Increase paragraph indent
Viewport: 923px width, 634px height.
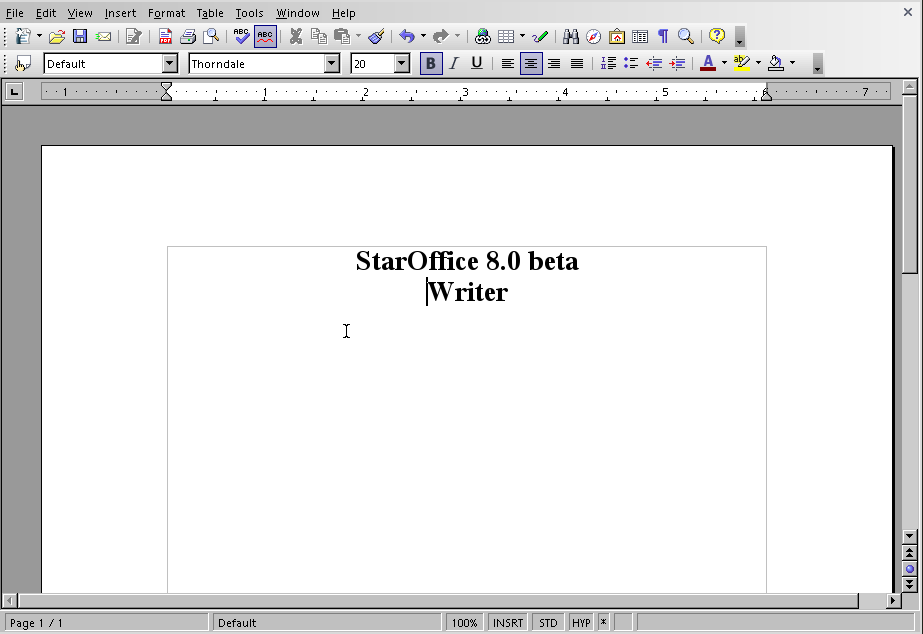click(678, 64)
